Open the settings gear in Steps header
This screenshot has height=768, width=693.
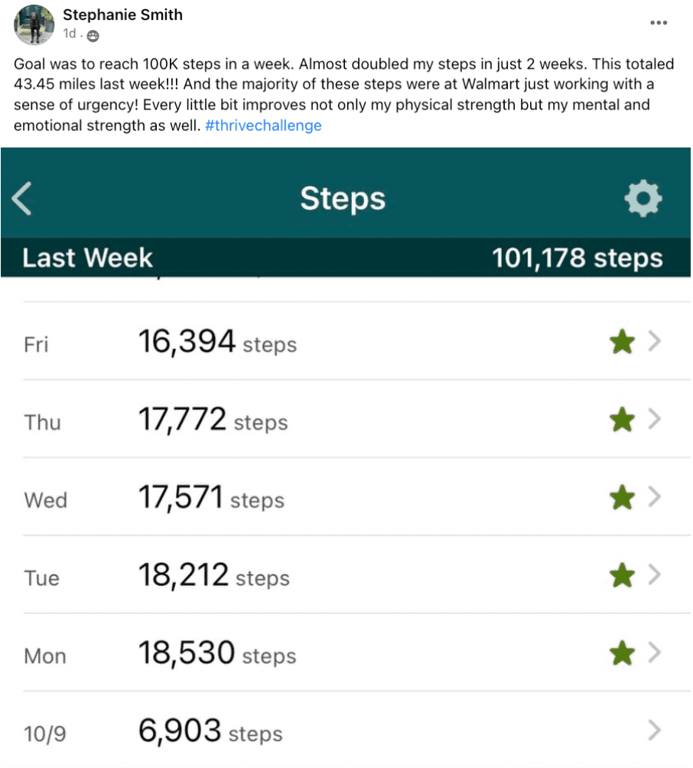tap(642, 199)
